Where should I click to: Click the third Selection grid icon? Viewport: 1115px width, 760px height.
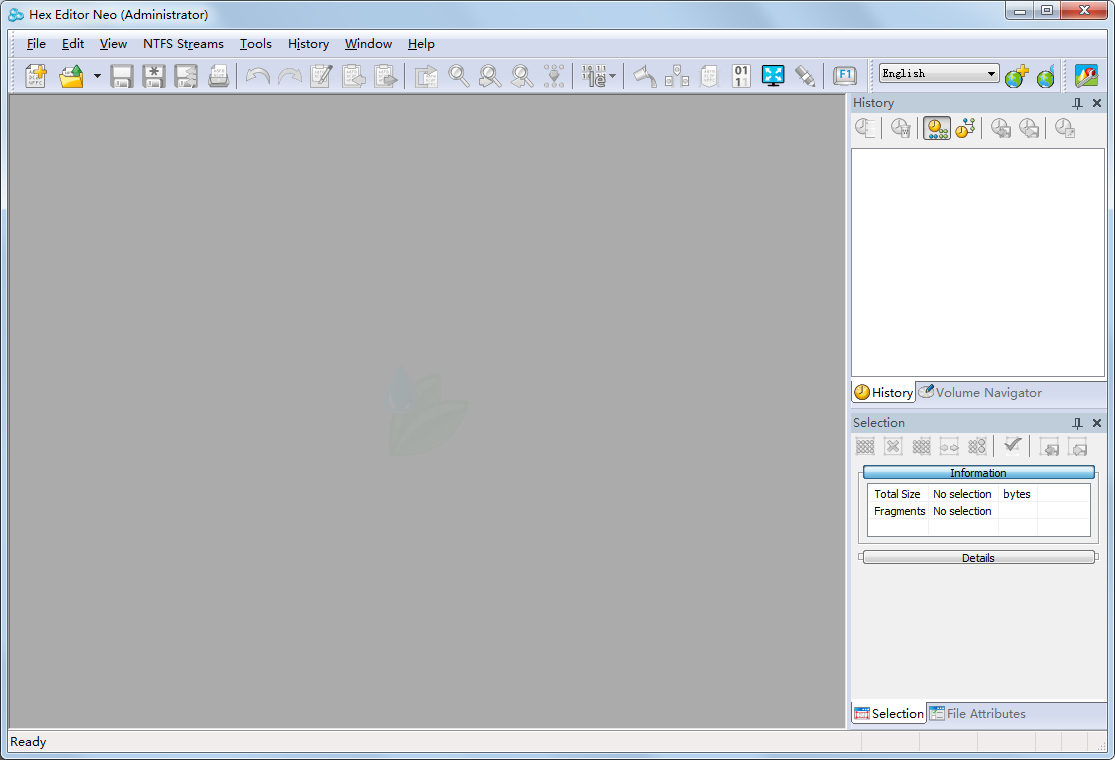921,446
